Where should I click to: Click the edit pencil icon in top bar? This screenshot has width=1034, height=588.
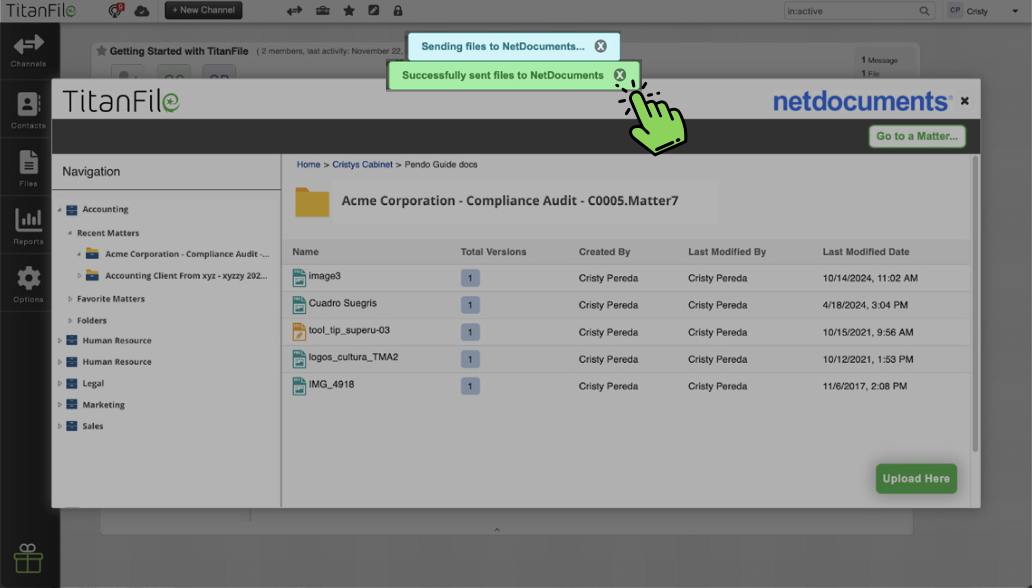tap(374, 11)
